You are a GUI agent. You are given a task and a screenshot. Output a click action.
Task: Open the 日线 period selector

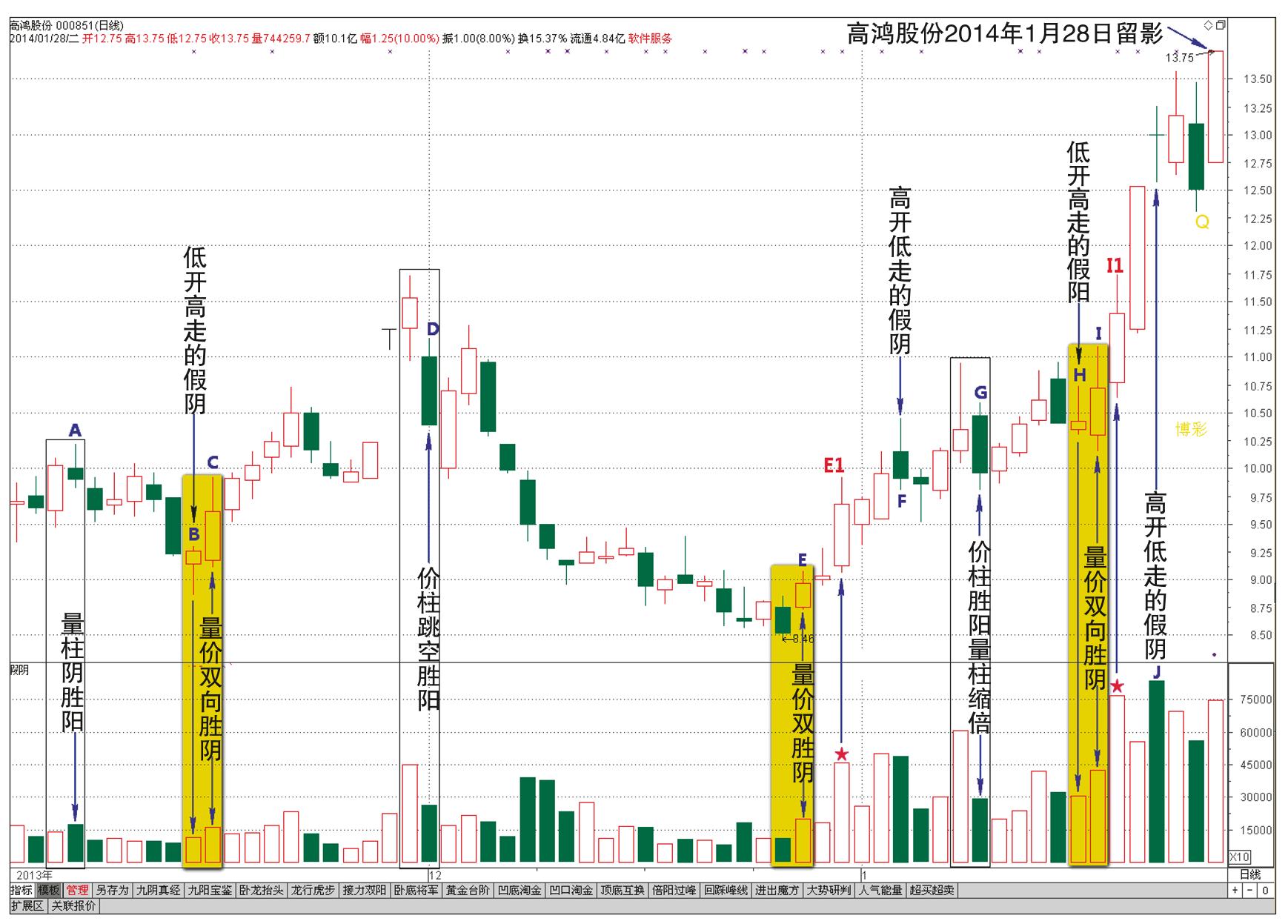pos(1249,874)
